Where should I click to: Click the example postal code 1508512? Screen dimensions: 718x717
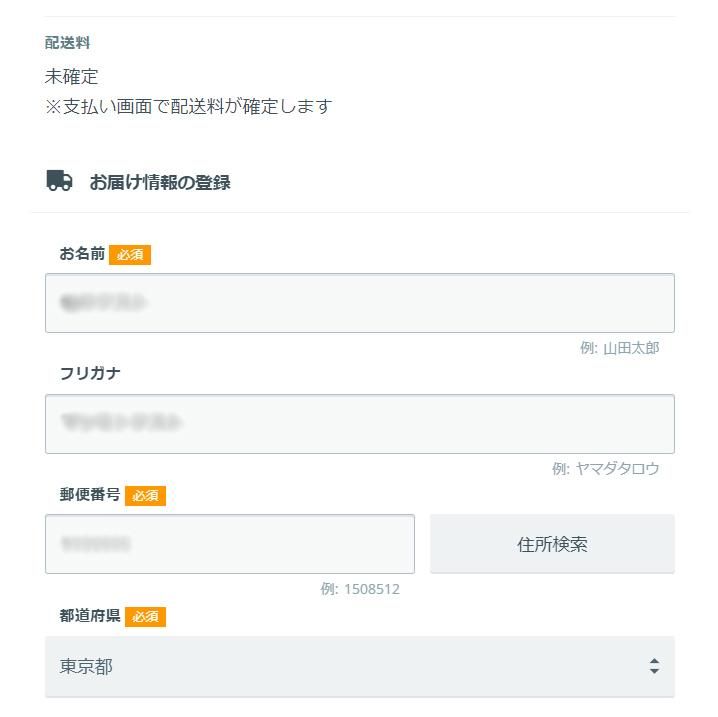coord(371,589)
